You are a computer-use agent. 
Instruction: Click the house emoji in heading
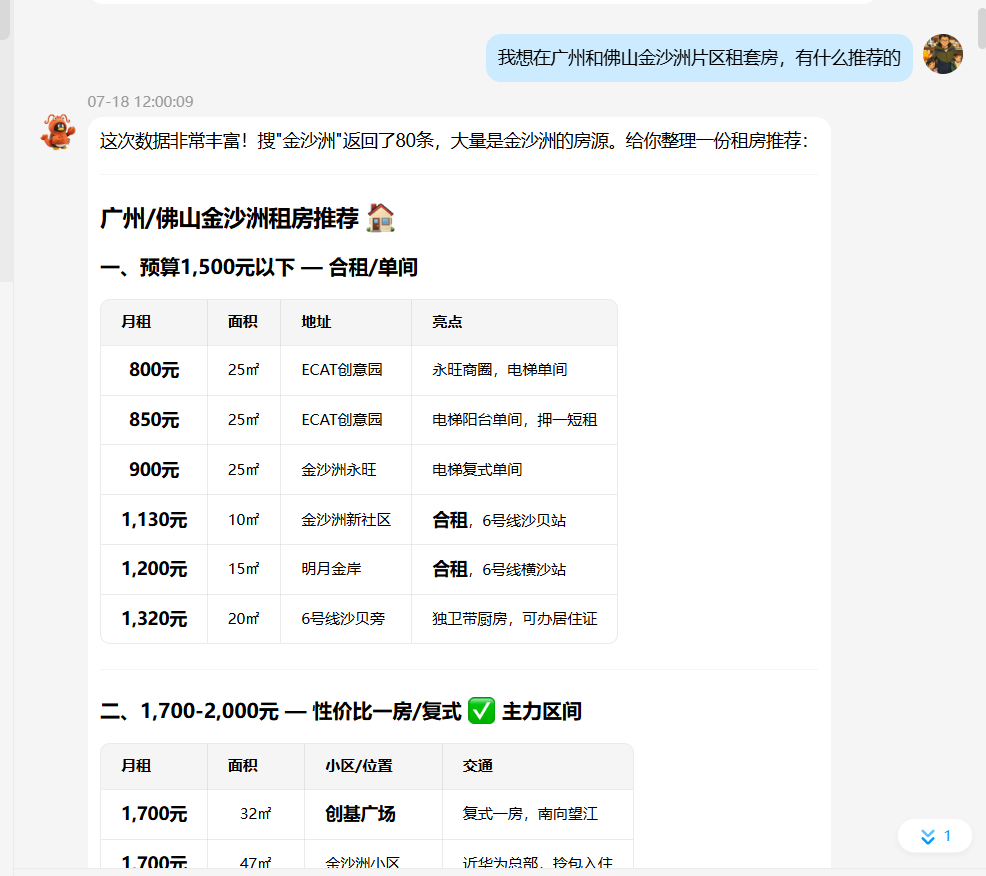[380, 218]
